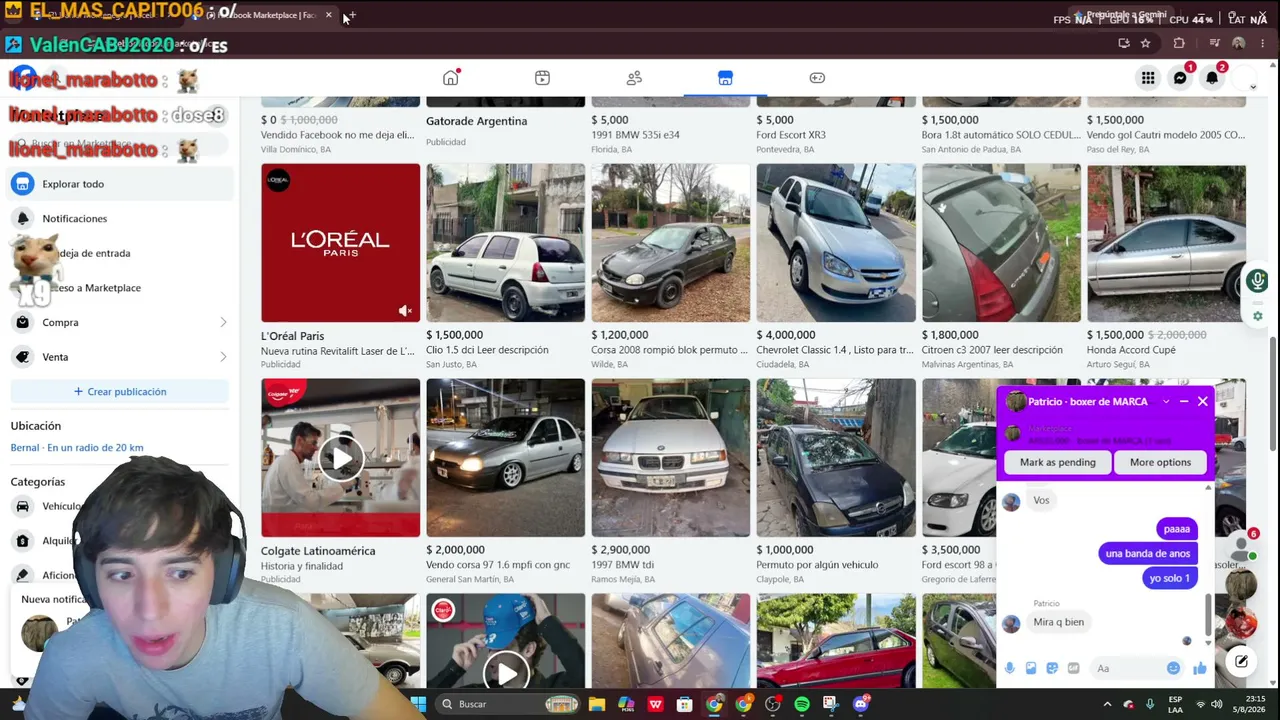Open the notifications bell with two alerts
The image size is (1280, 720).
click(1212, 78)
